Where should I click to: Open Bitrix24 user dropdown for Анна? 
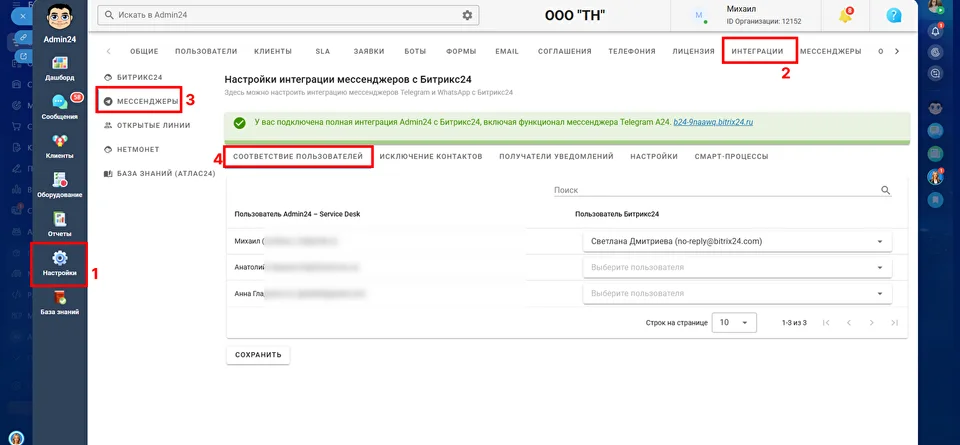click(x=737, y=293)
